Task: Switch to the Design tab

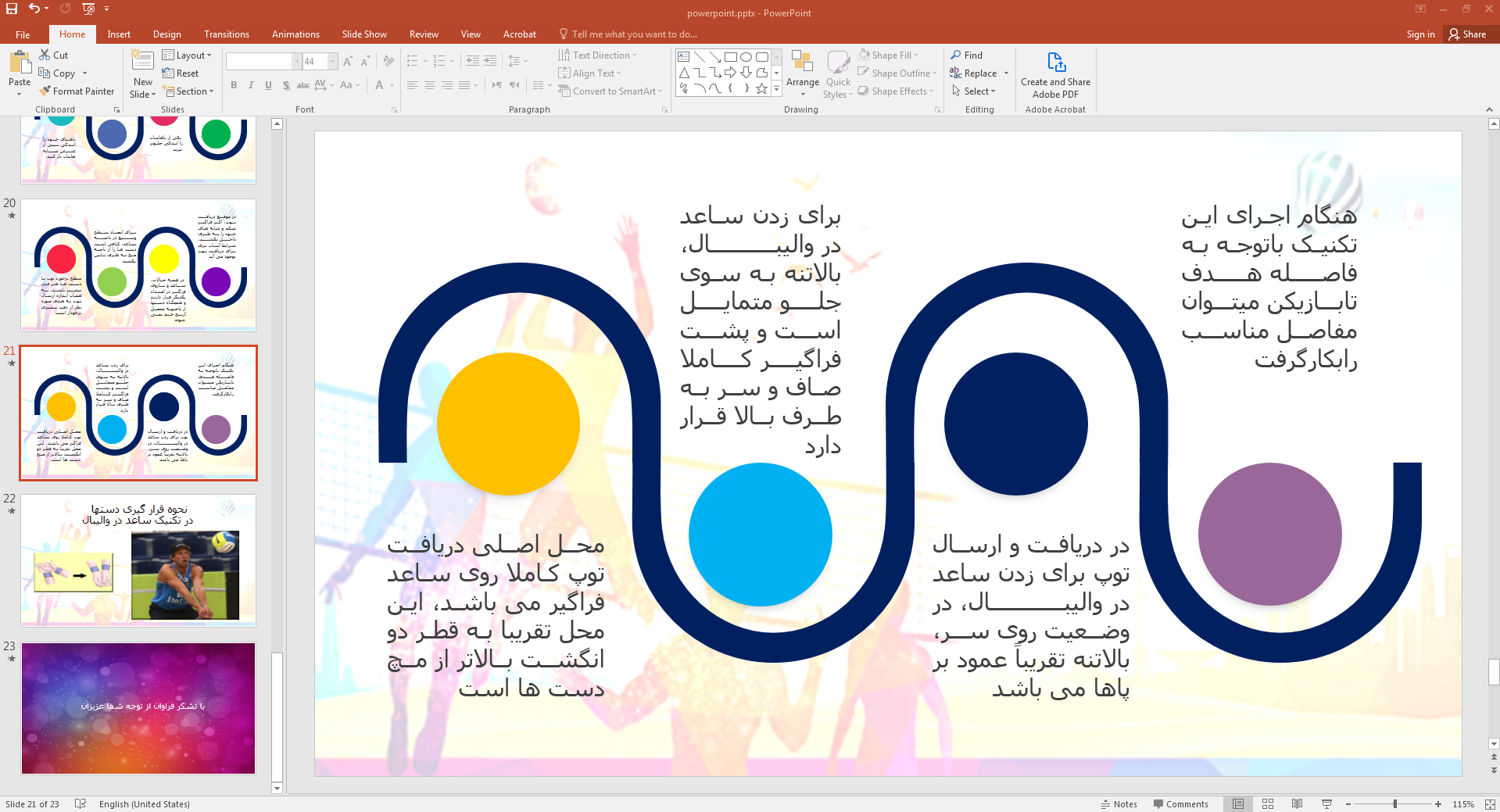Action: tap(166, 34)
